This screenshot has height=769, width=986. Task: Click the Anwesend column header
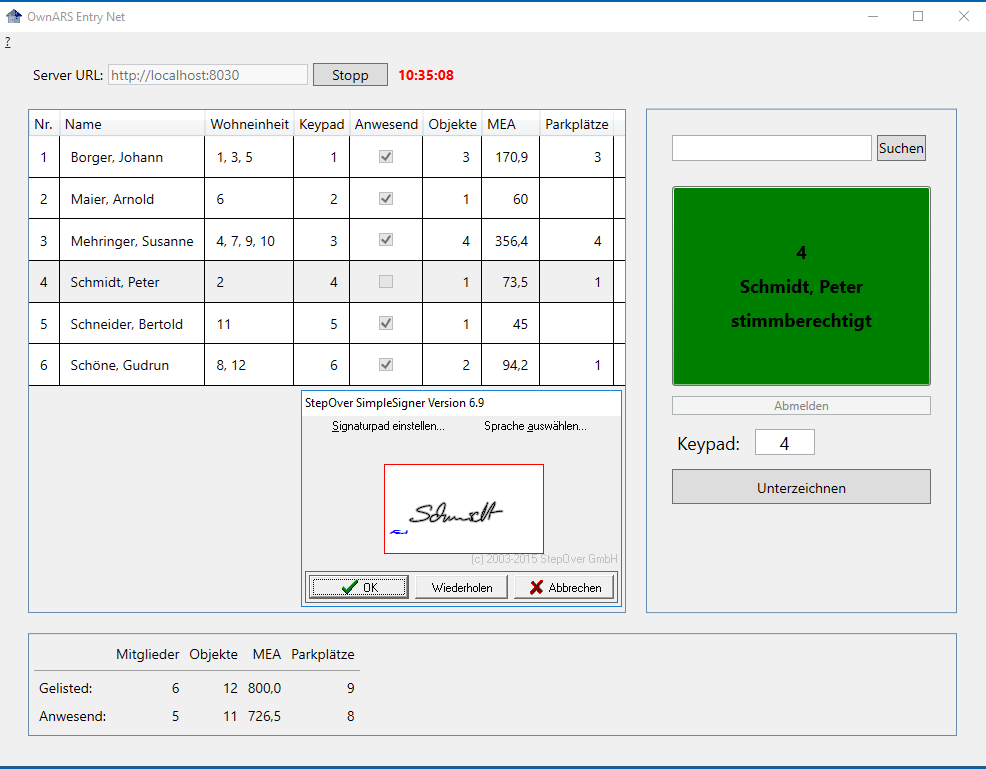point(386,124)
